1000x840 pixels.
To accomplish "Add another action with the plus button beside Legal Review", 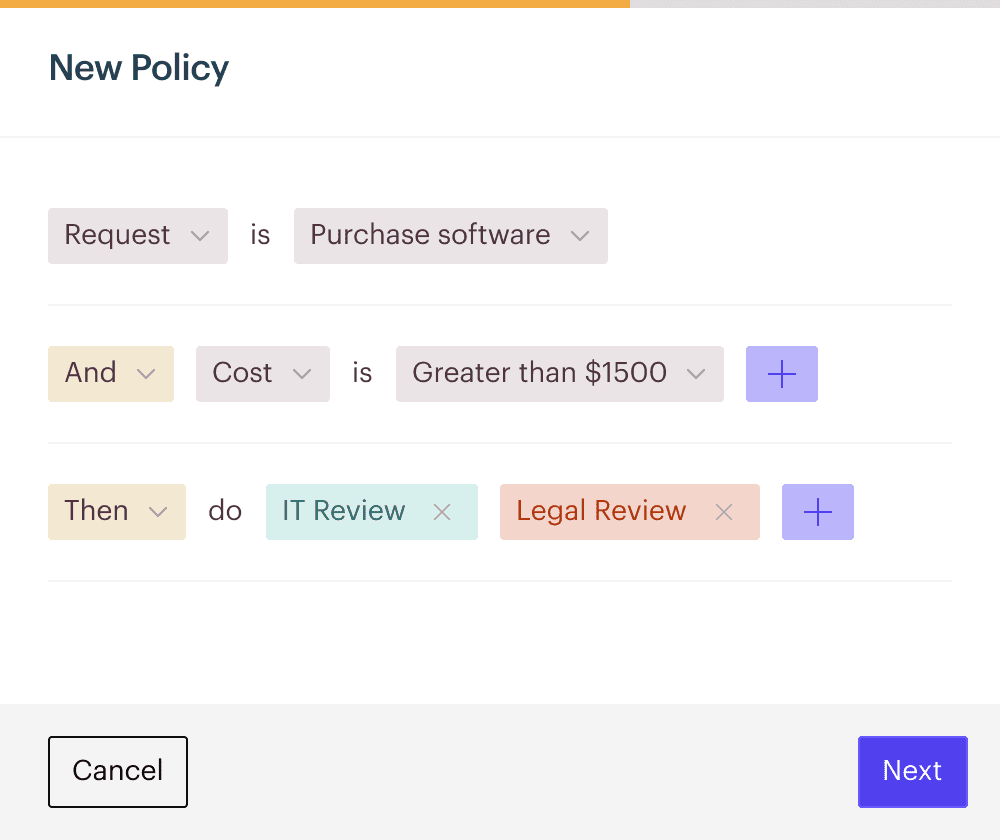I will 818,512.
